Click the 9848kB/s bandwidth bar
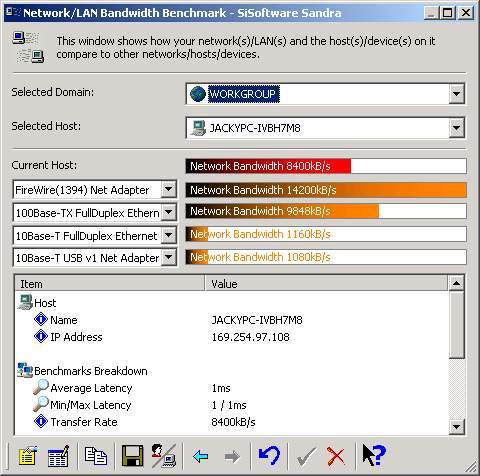480x476 pixels. (326, 211)
